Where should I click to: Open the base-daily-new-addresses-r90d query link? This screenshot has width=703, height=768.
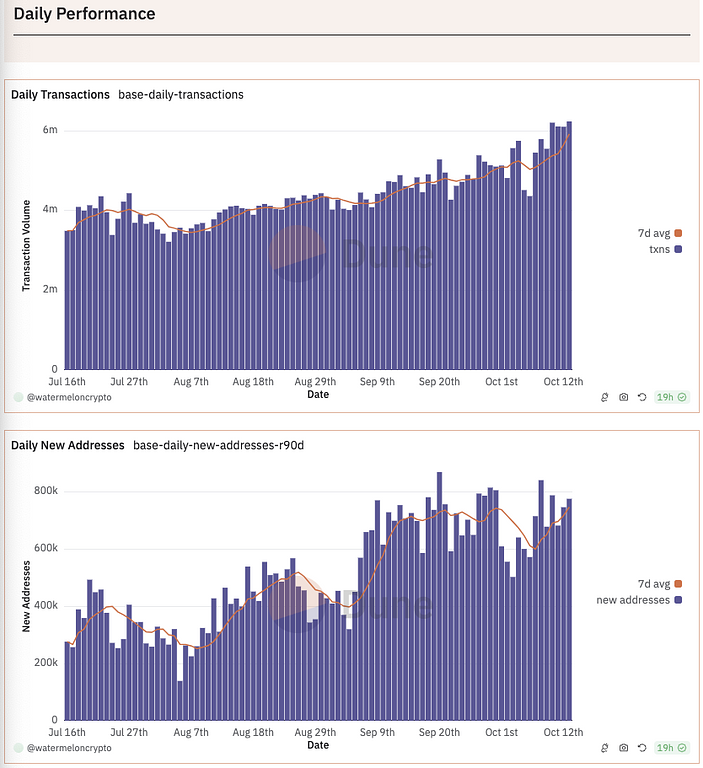pyautogui.click(x=218, y=445)
